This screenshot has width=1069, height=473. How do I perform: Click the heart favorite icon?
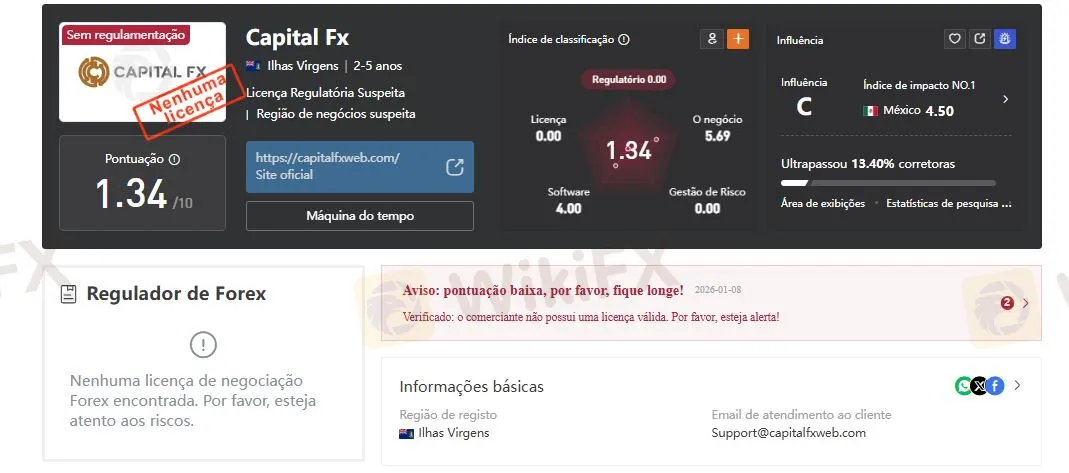coord(954,39)
